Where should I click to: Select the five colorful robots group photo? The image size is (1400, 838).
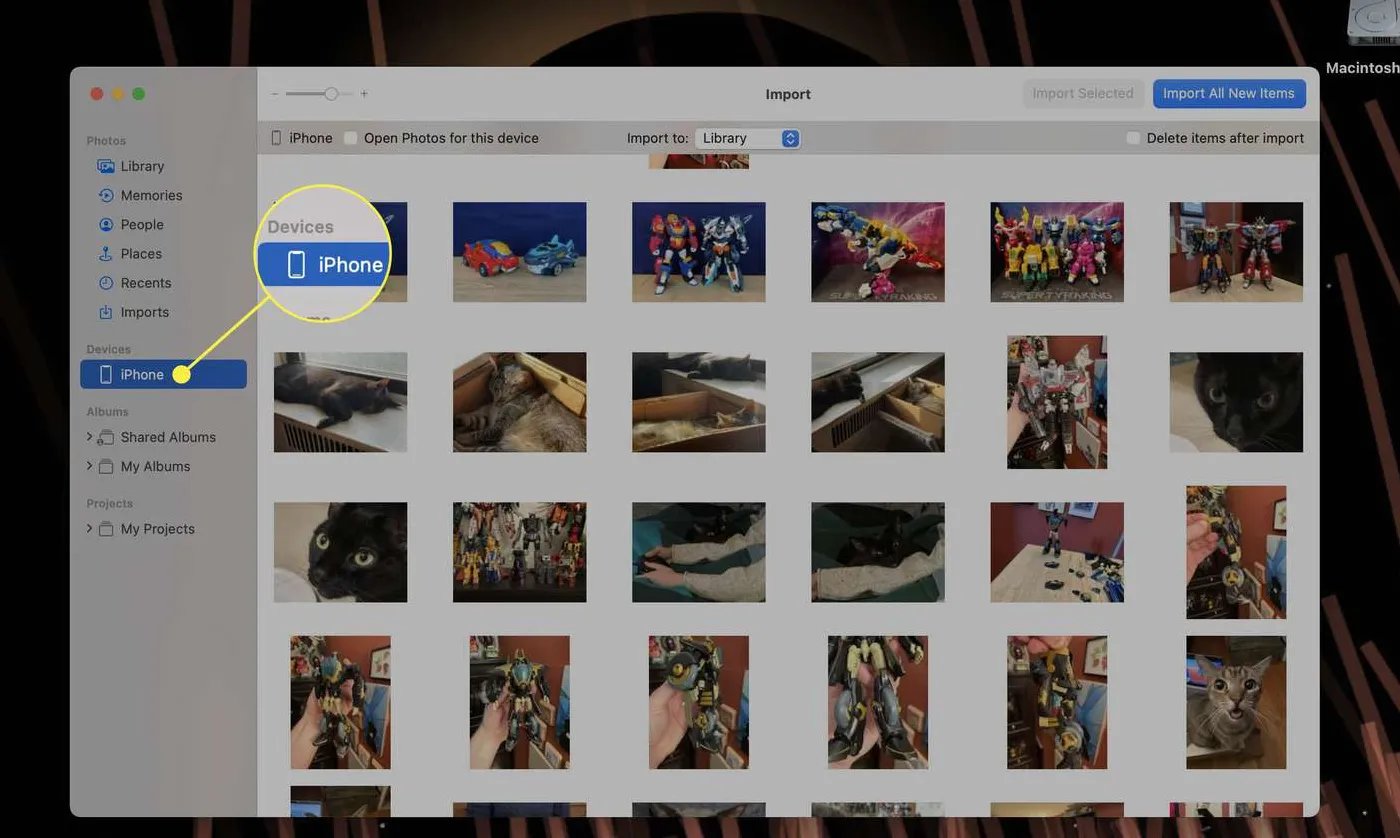point(1057,252)
